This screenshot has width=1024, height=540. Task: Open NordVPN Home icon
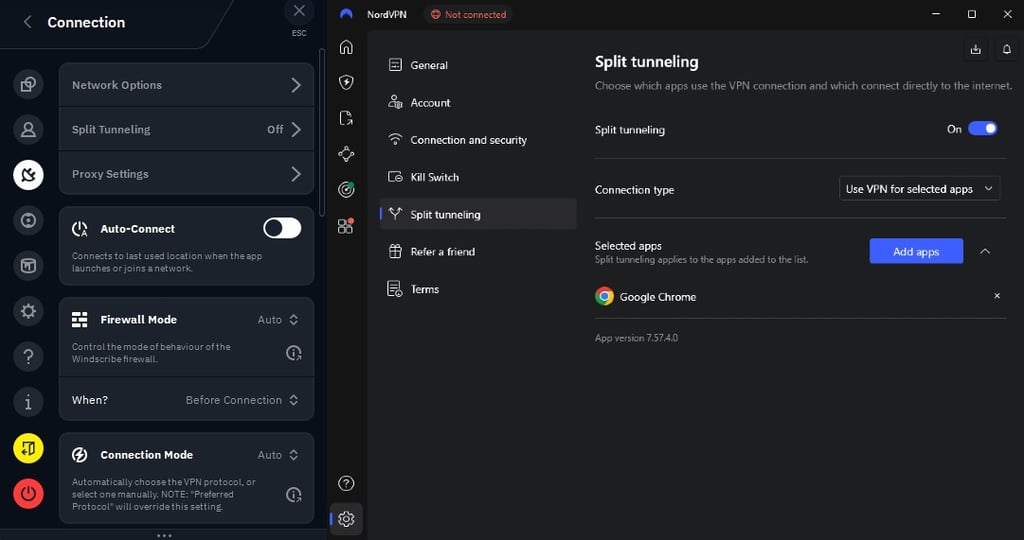pos(346,47)
